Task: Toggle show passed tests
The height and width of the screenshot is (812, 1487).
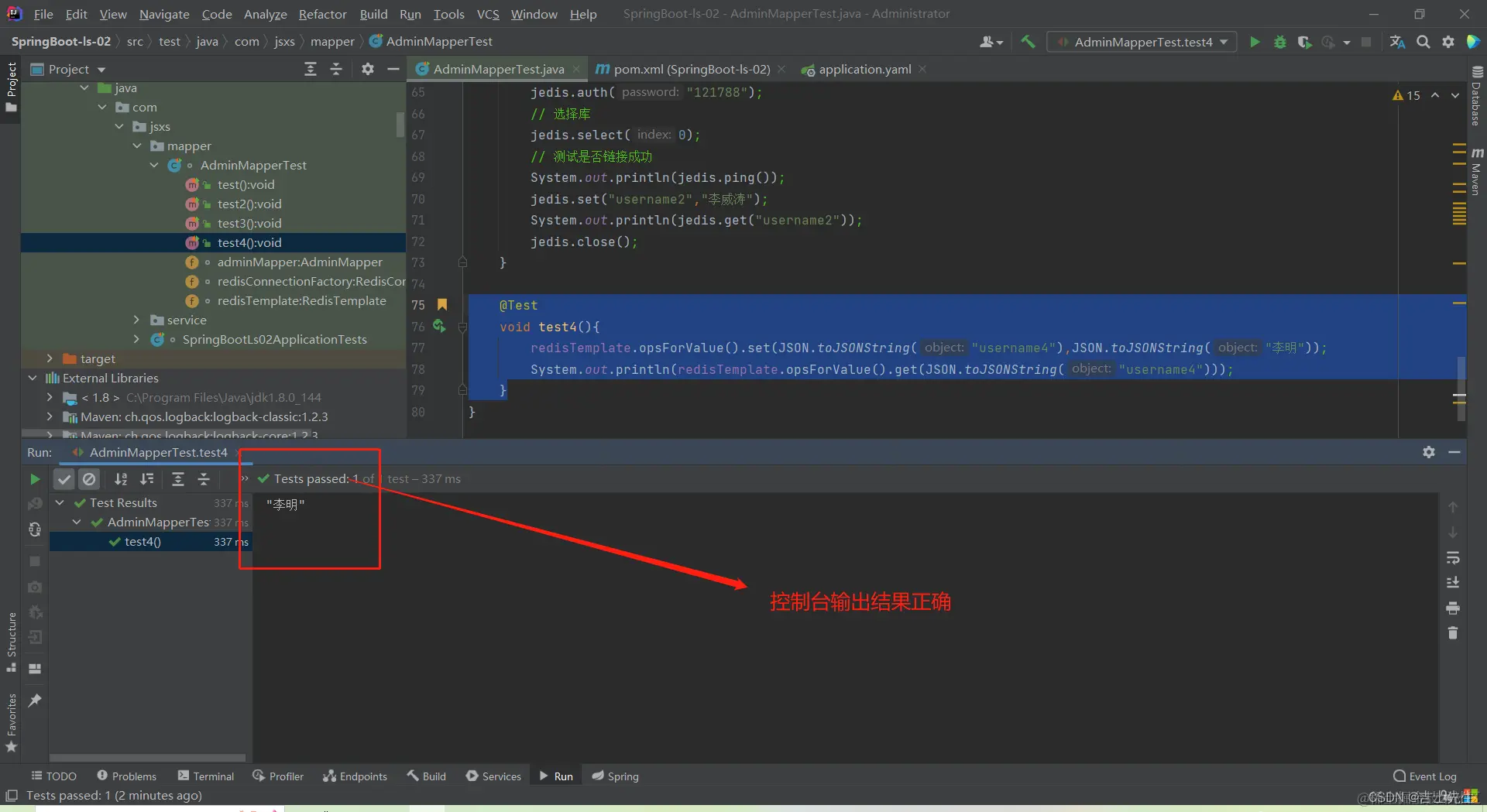Action: click(64, 479)
